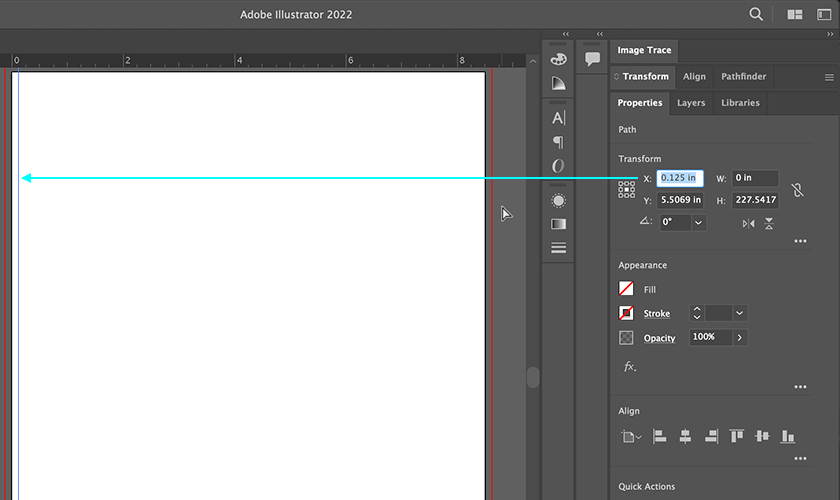The height and width of the screenshot is (500, 840).
Task: Align objects to vertical bottom
Action: (x=788, y=436)
